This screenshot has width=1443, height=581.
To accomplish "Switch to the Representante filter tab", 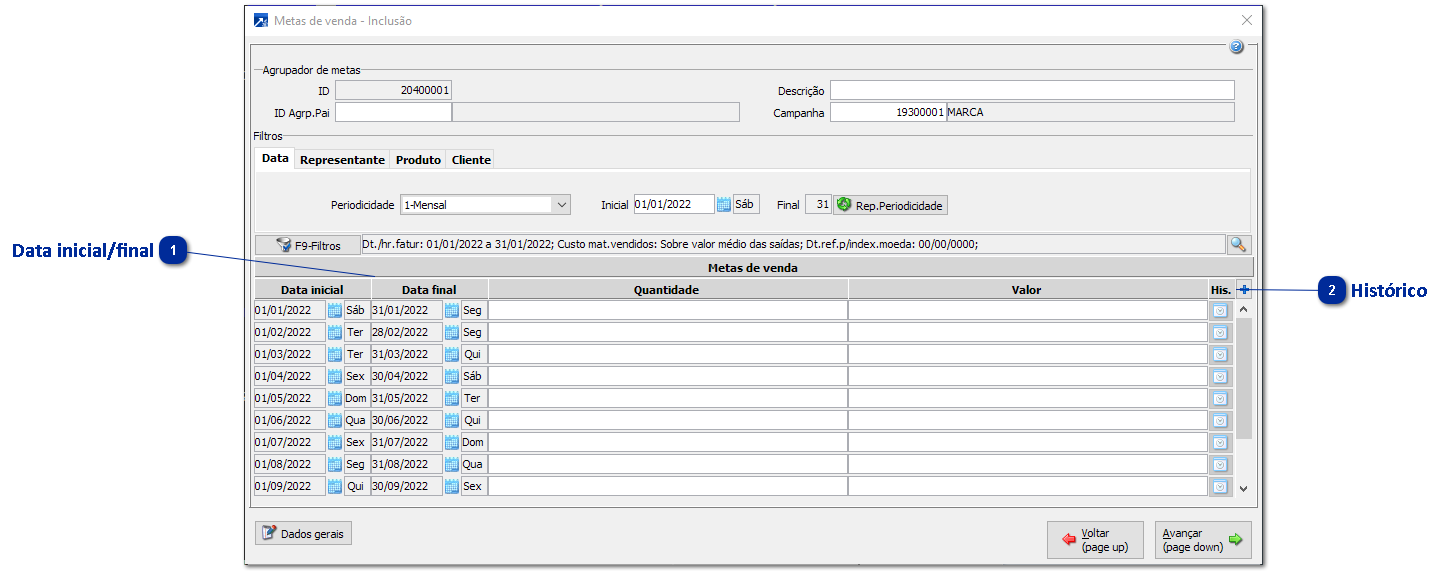I will tap(342, 160).
